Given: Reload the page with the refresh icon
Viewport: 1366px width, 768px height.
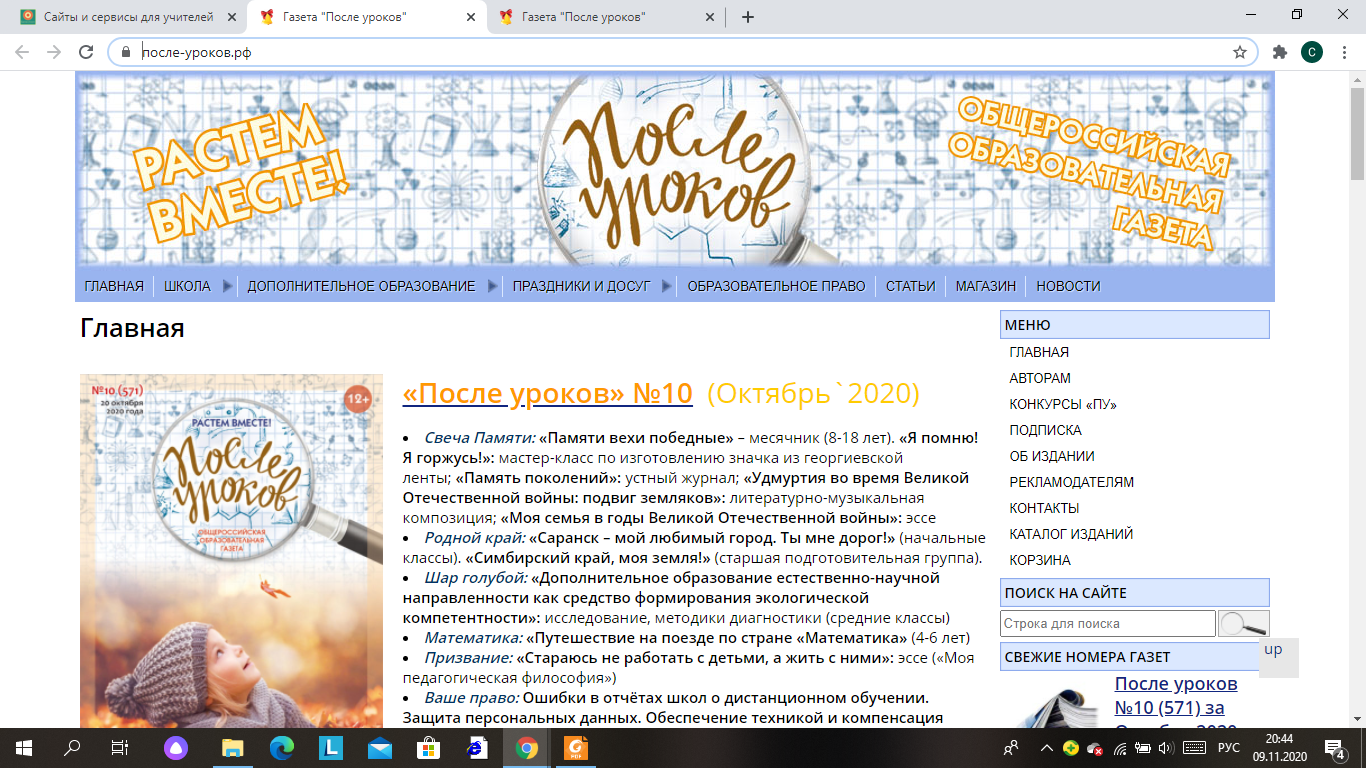Looking at the screenshot, I should pos(86,52).
